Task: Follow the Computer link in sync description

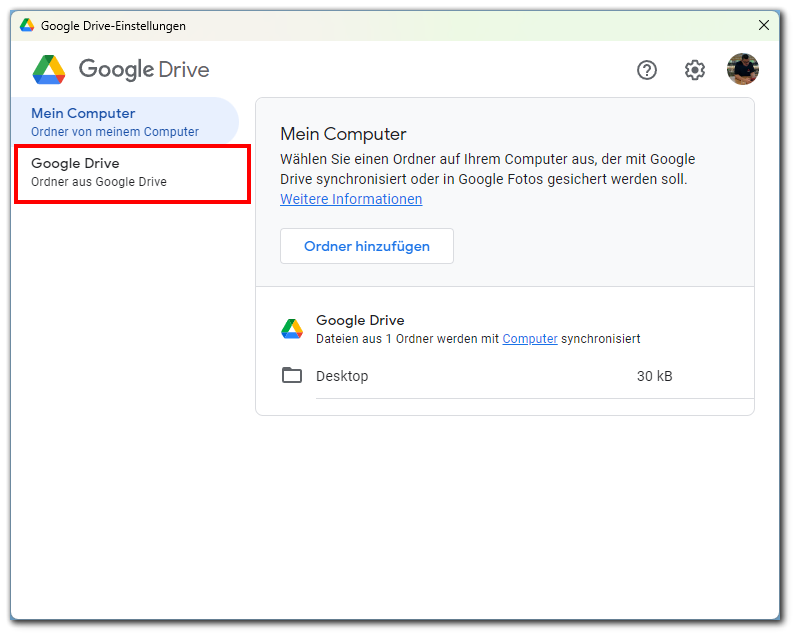Action: click(x=530, y=339)
